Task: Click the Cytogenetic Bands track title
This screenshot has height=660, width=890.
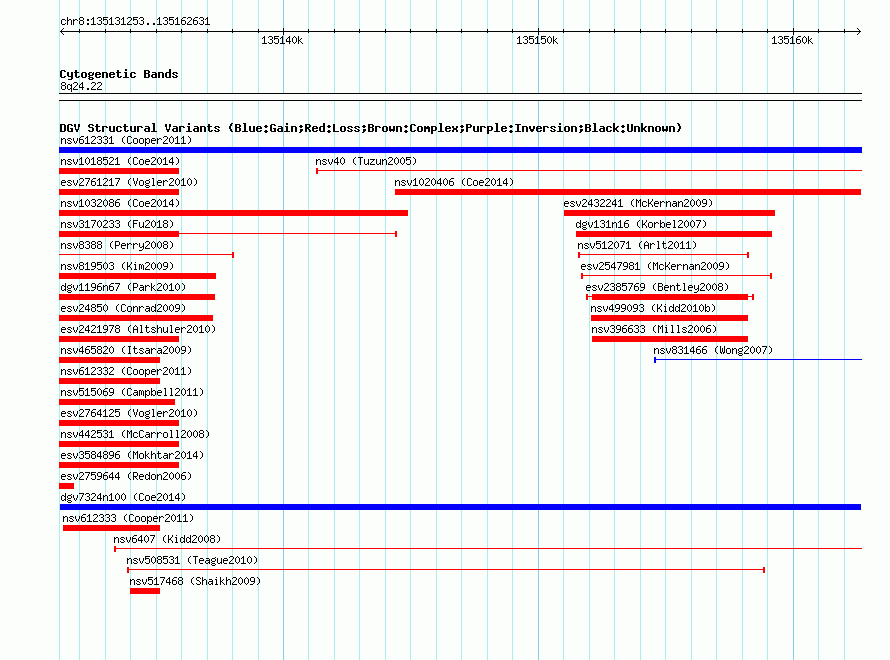Action: click(119, 74)
